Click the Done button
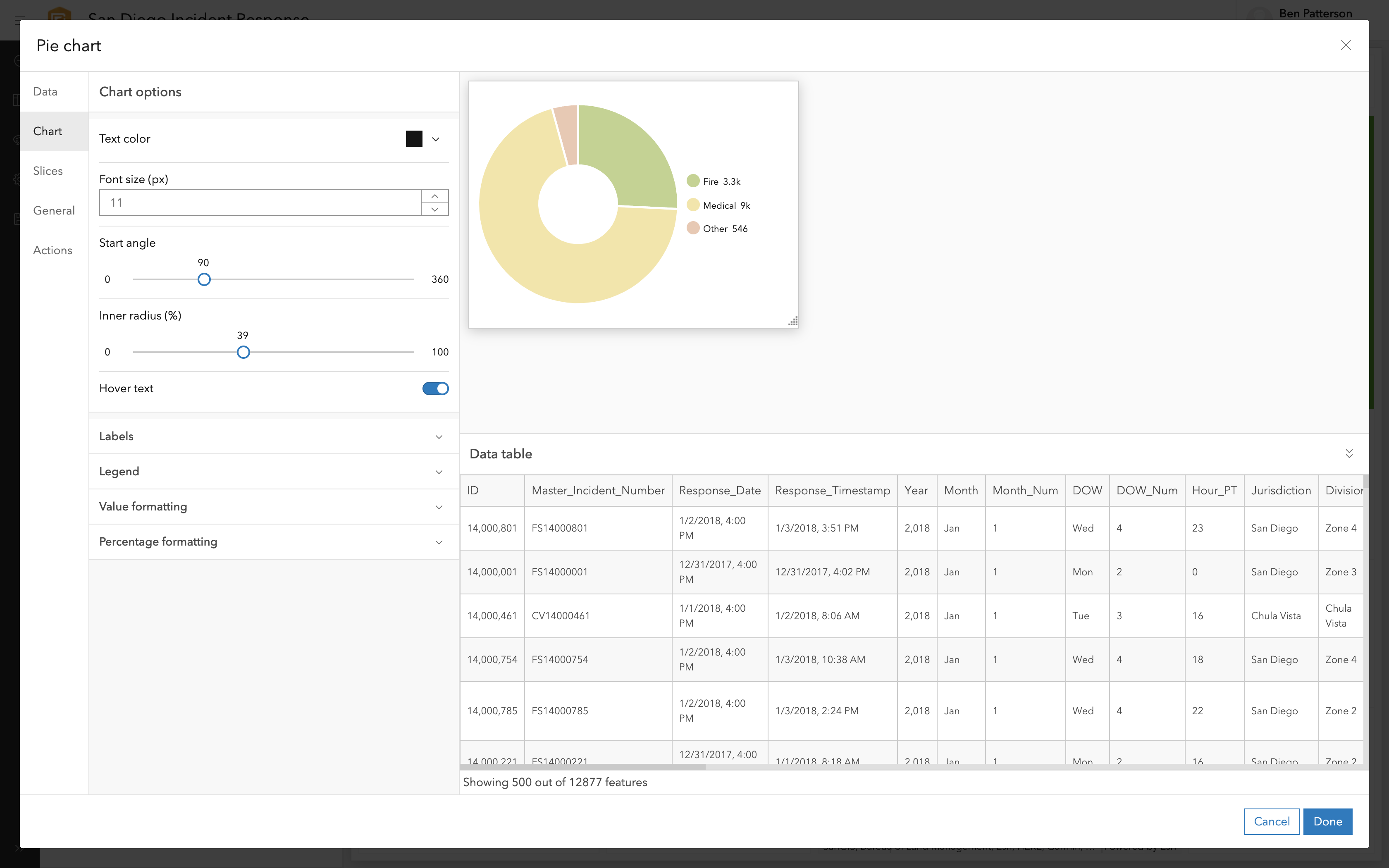 point(1327,821)
